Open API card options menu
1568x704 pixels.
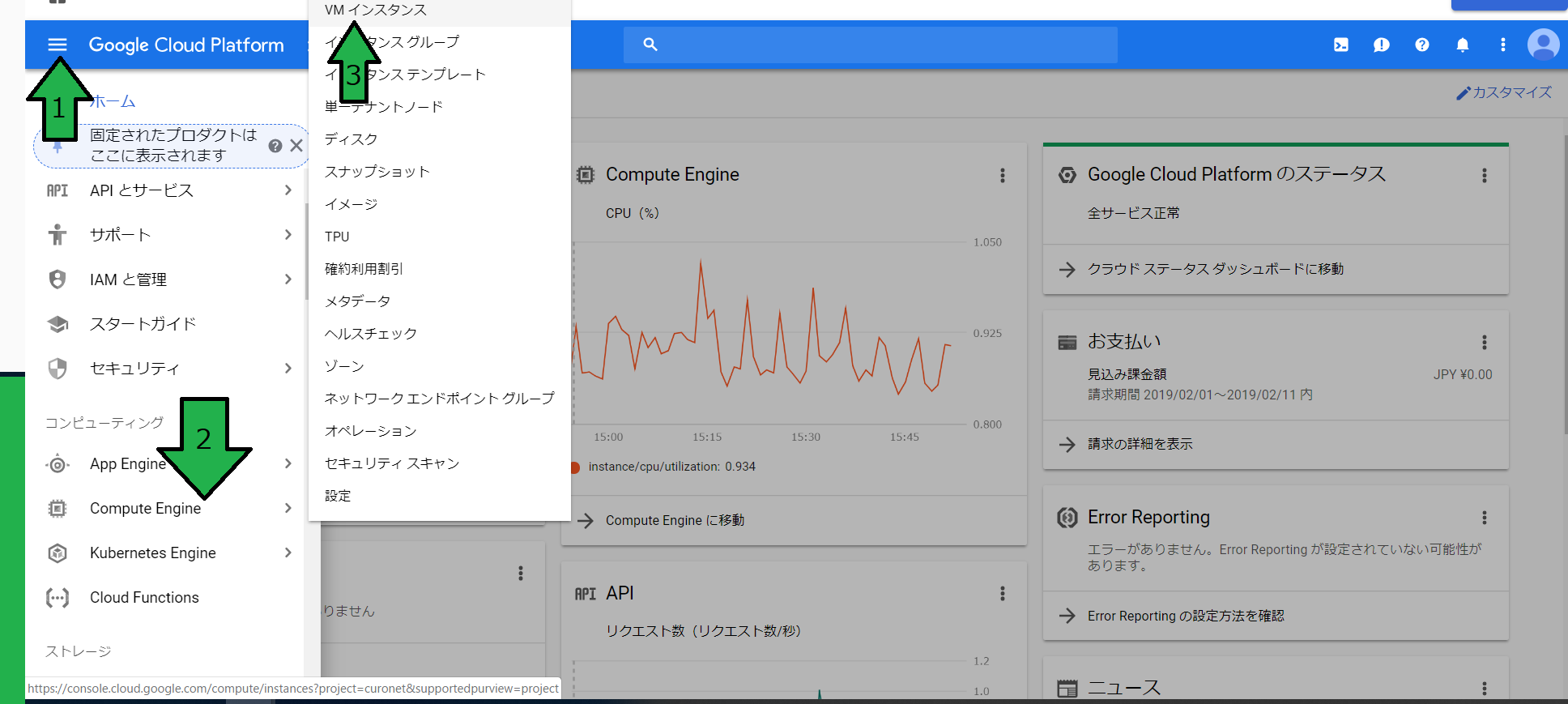[x=1003, y=594]
